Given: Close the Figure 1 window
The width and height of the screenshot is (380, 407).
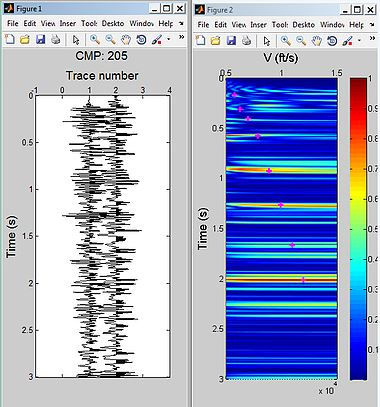Looking at the screenshot, I should click(180, 9).
